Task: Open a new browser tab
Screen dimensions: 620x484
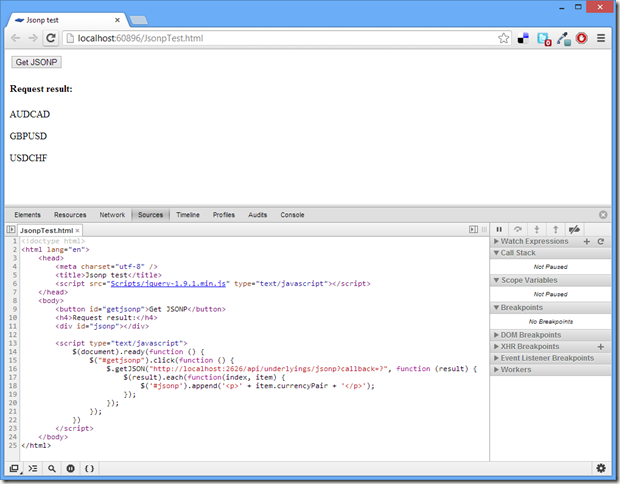Action: [138, 20]
